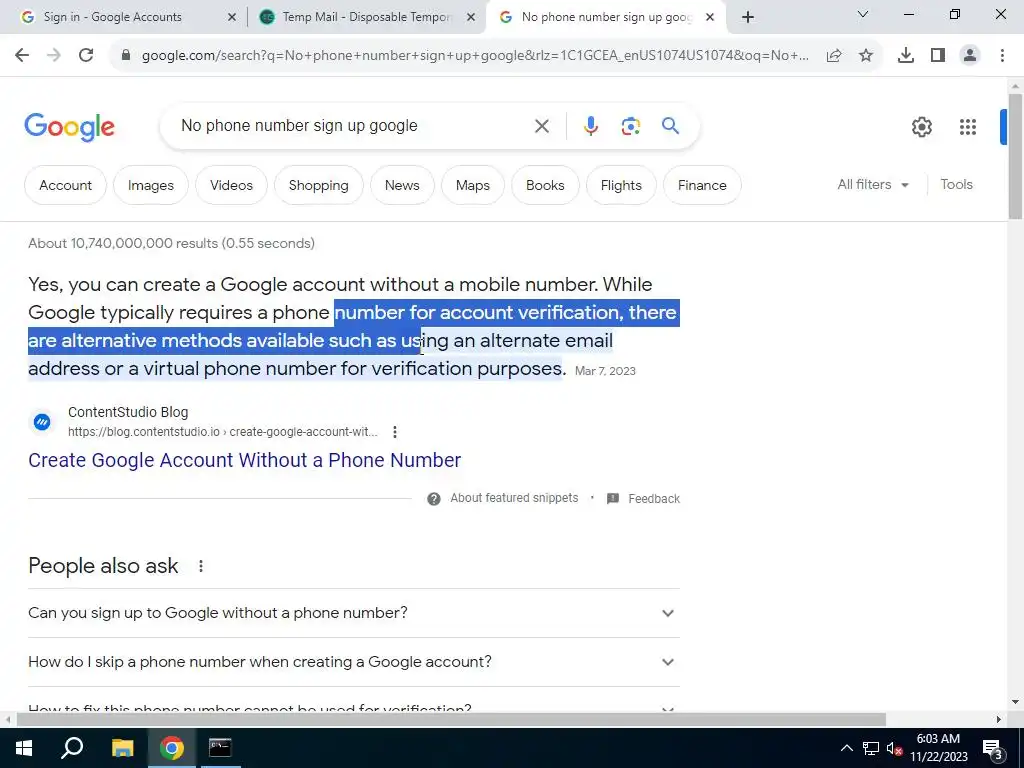Switch to the Temp Mail tab
The image size is (1024, 768).
click(x=366, y=17)
